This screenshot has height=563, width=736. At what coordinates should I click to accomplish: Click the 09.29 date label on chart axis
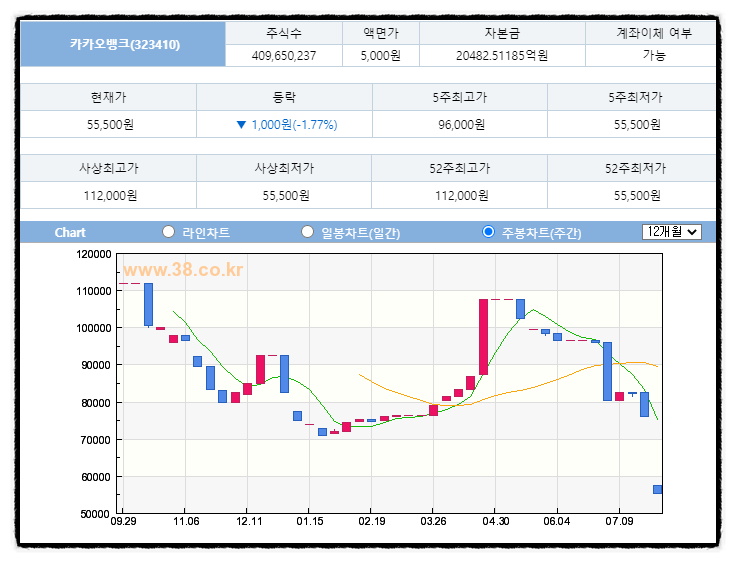(x=123, y=521)
